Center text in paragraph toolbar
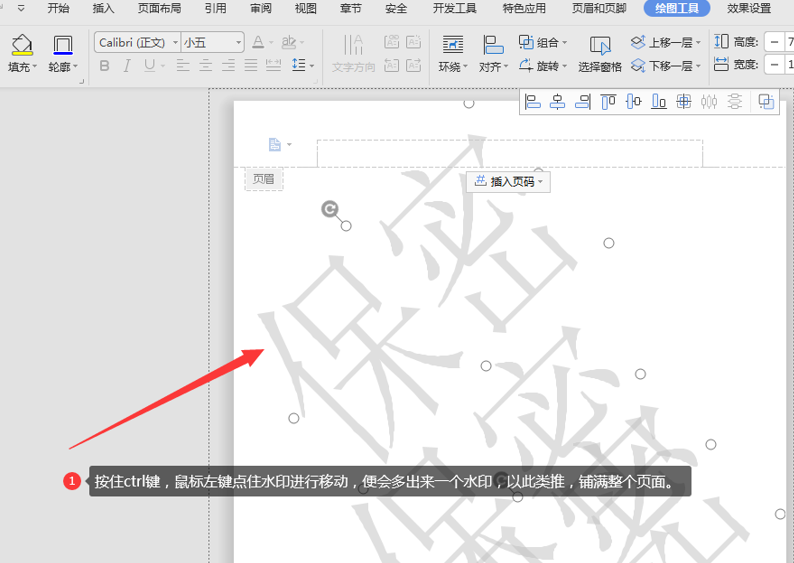Viewport: 794px width, 563px height. [206, 65]
